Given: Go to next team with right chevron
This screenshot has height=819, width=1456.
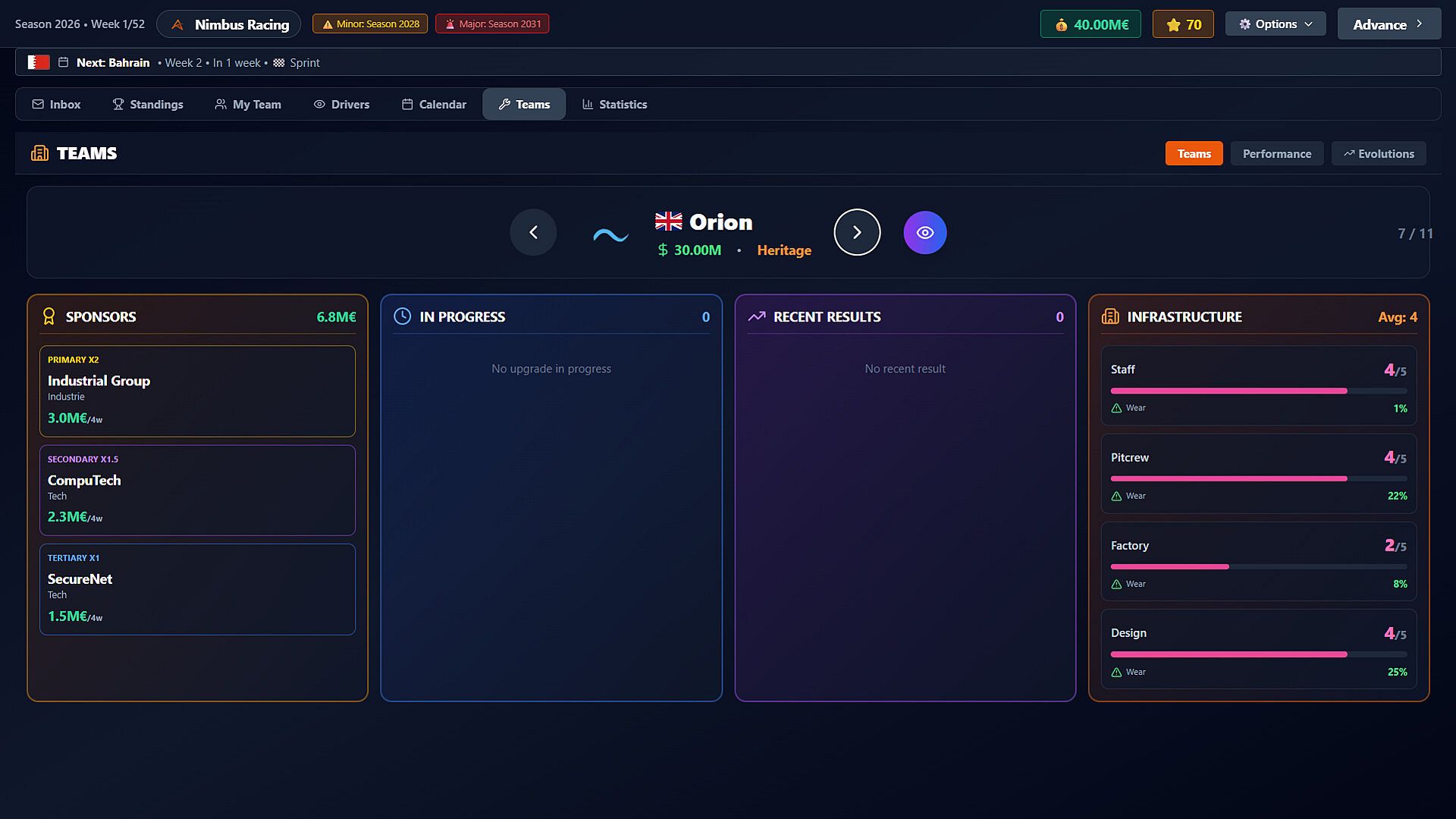Looking at the screenshot, I should [857, 233].
